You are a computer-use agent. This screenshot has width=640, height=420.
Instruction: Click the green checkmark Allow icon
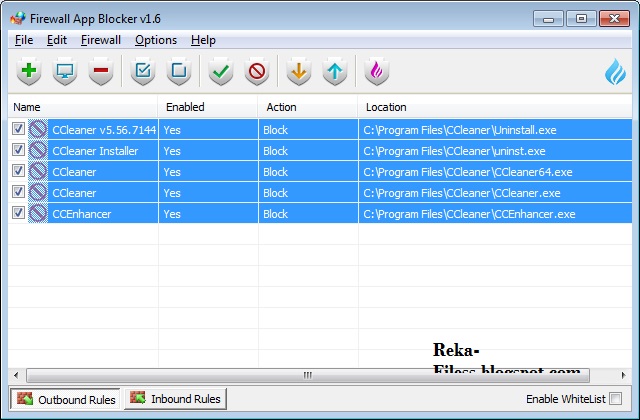[221, 71]
